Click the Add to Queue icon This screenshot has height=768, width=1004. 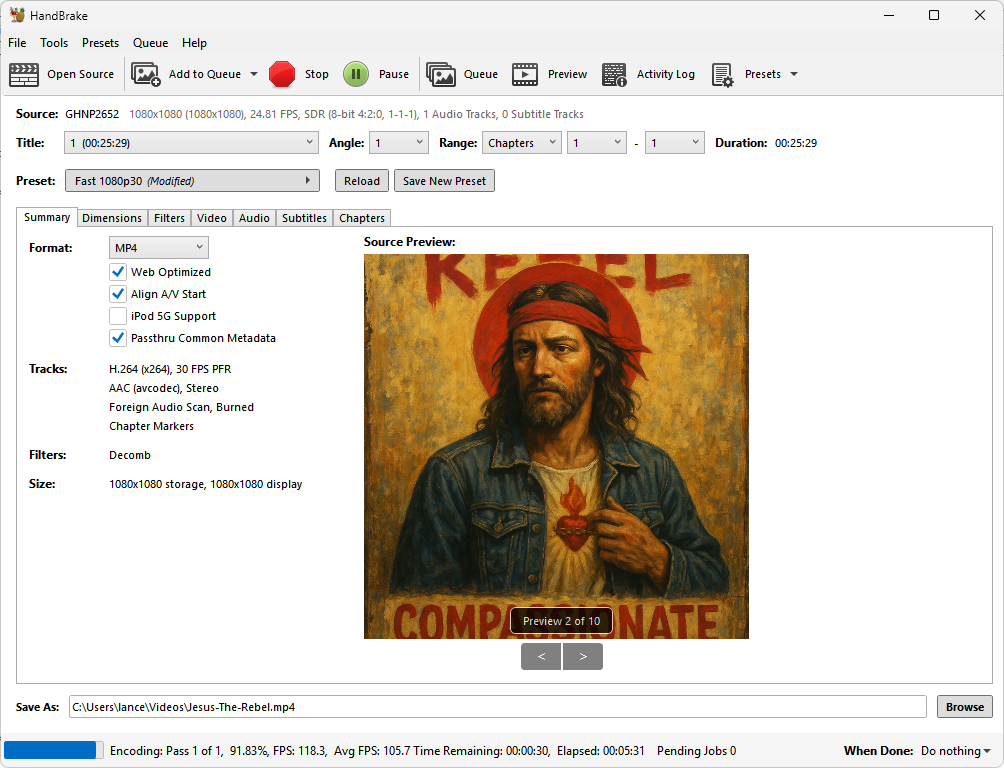pyautogui.click(x=146, y=74)
